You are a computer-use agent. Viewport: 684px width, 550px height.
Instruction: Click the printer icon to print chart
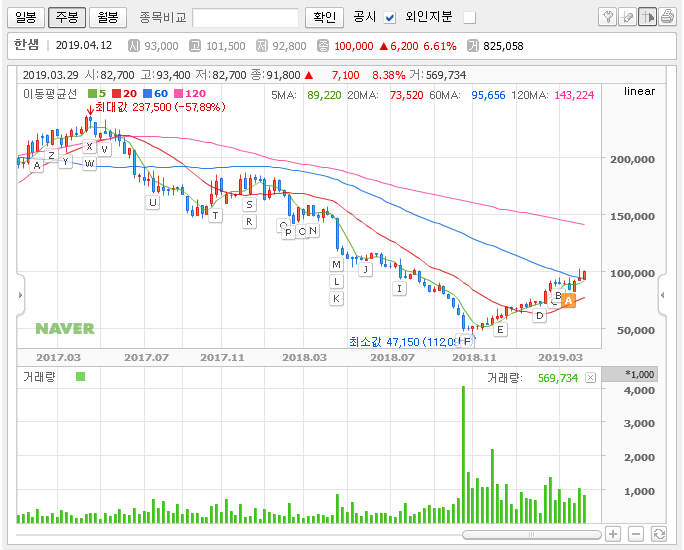[667, 17]
